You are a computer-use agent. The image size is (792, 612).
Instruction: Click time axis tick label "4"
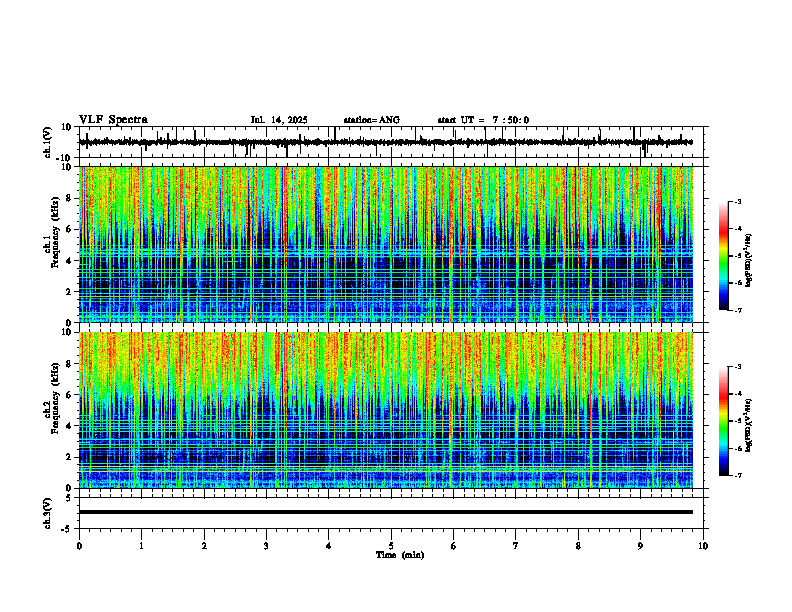coord(329,546)
